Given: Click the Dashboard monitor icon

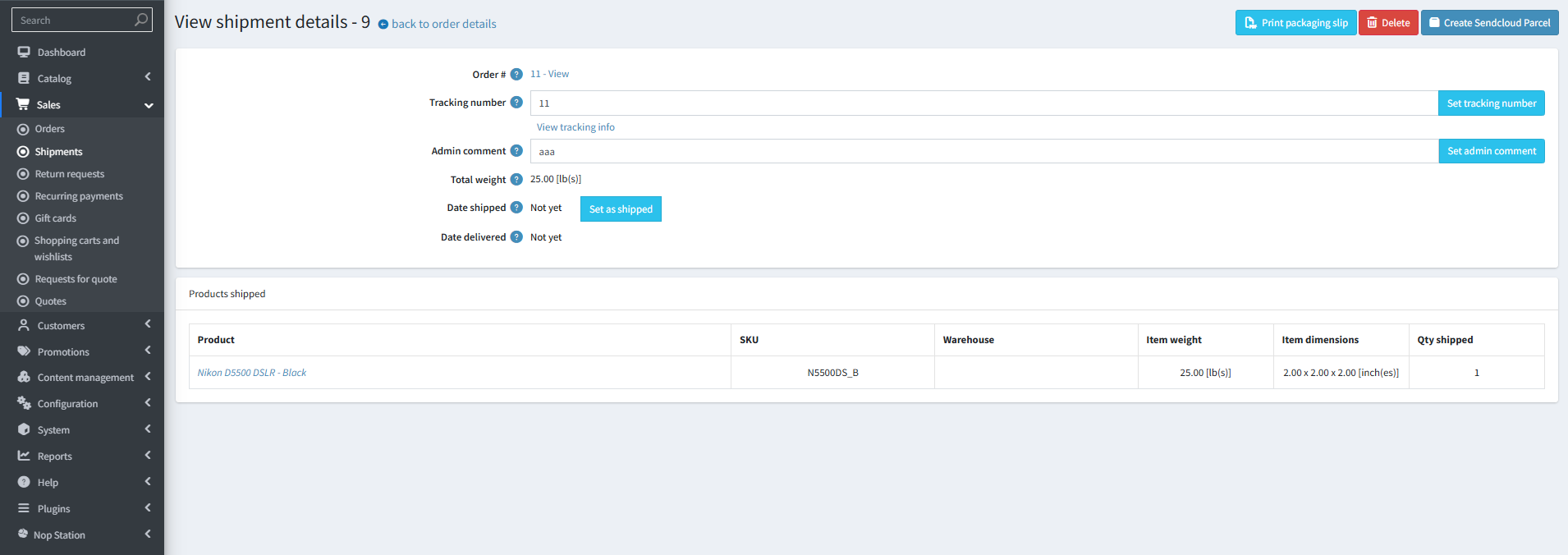Looking at the screenshot, I should pos(24,52).
